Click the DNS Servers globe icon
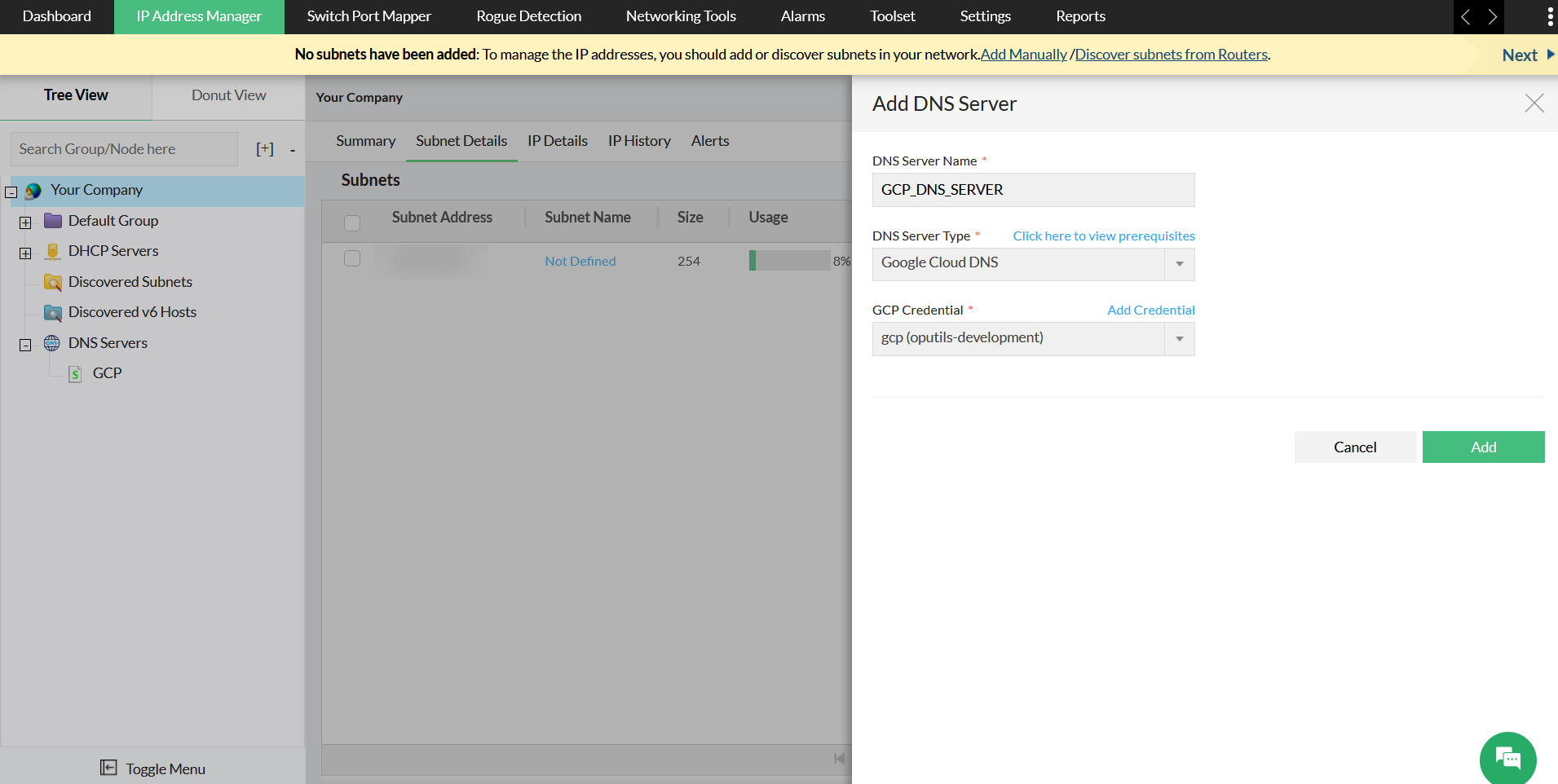 tap(52, 342)
